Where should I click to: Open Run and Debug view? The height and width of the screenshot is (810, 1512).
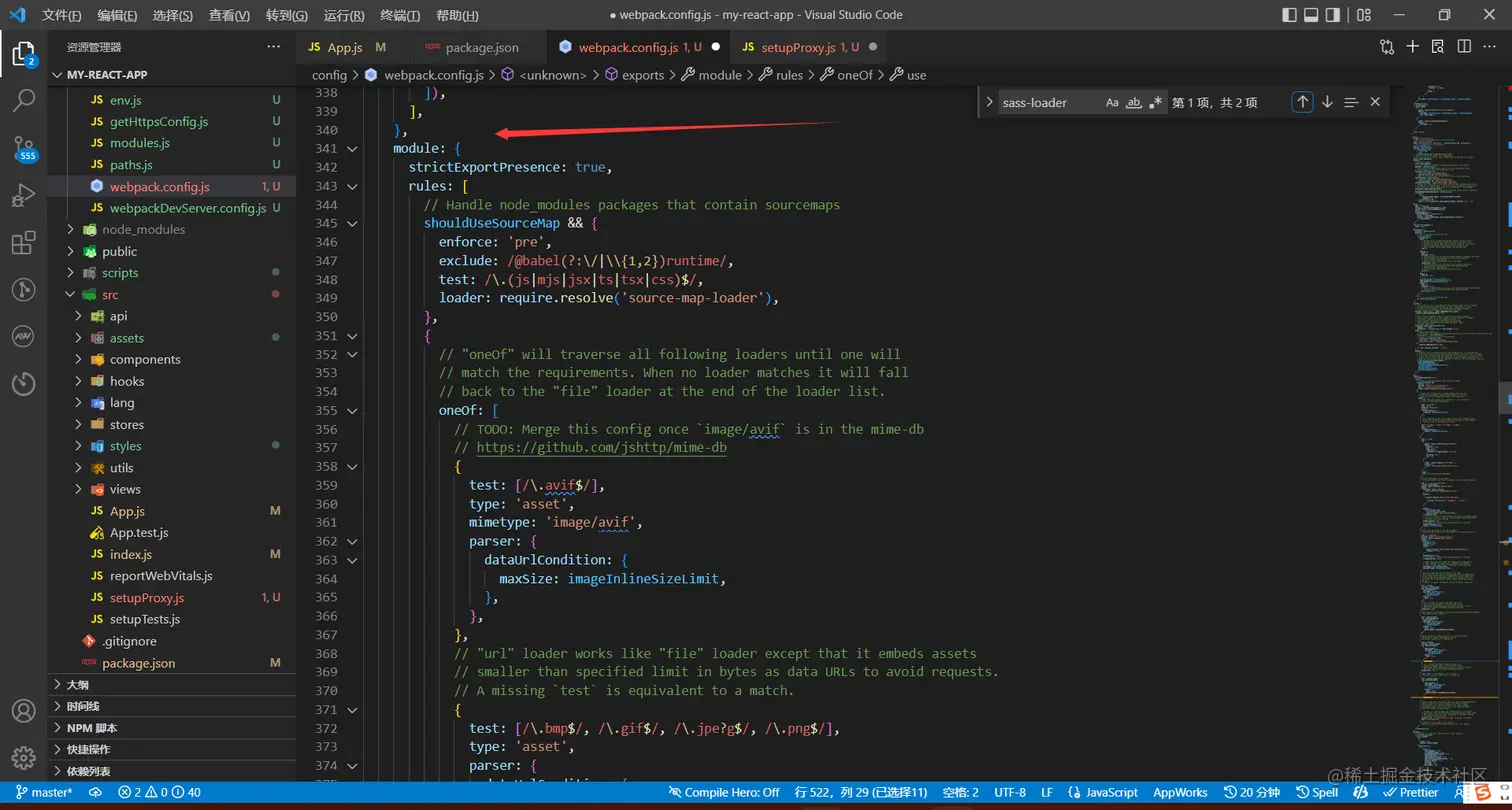[24, 196]
